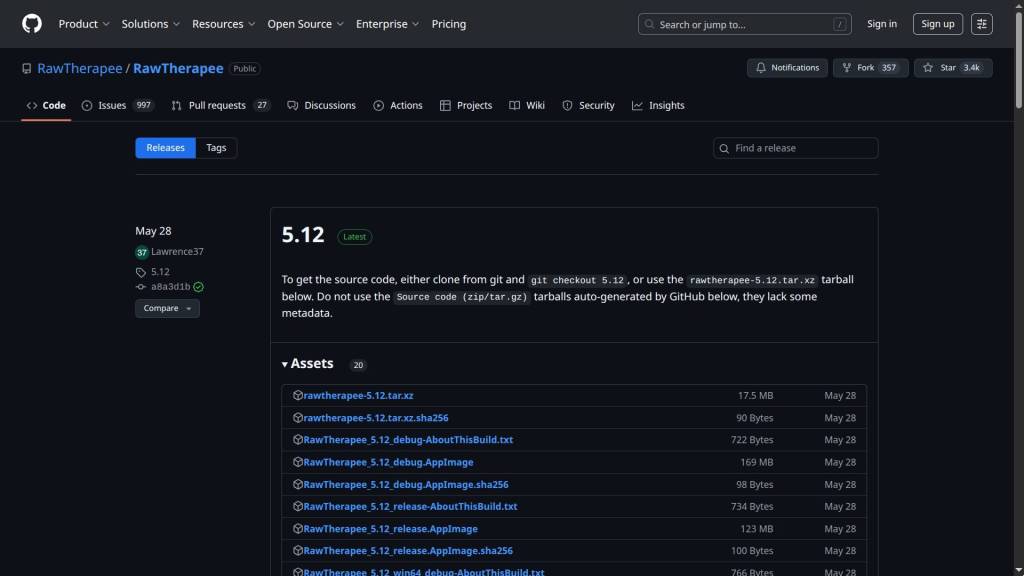Open the 5.12 release title
Image resolution: width=1024 pixels, height=576 pixels.
[x=303, y=234]
